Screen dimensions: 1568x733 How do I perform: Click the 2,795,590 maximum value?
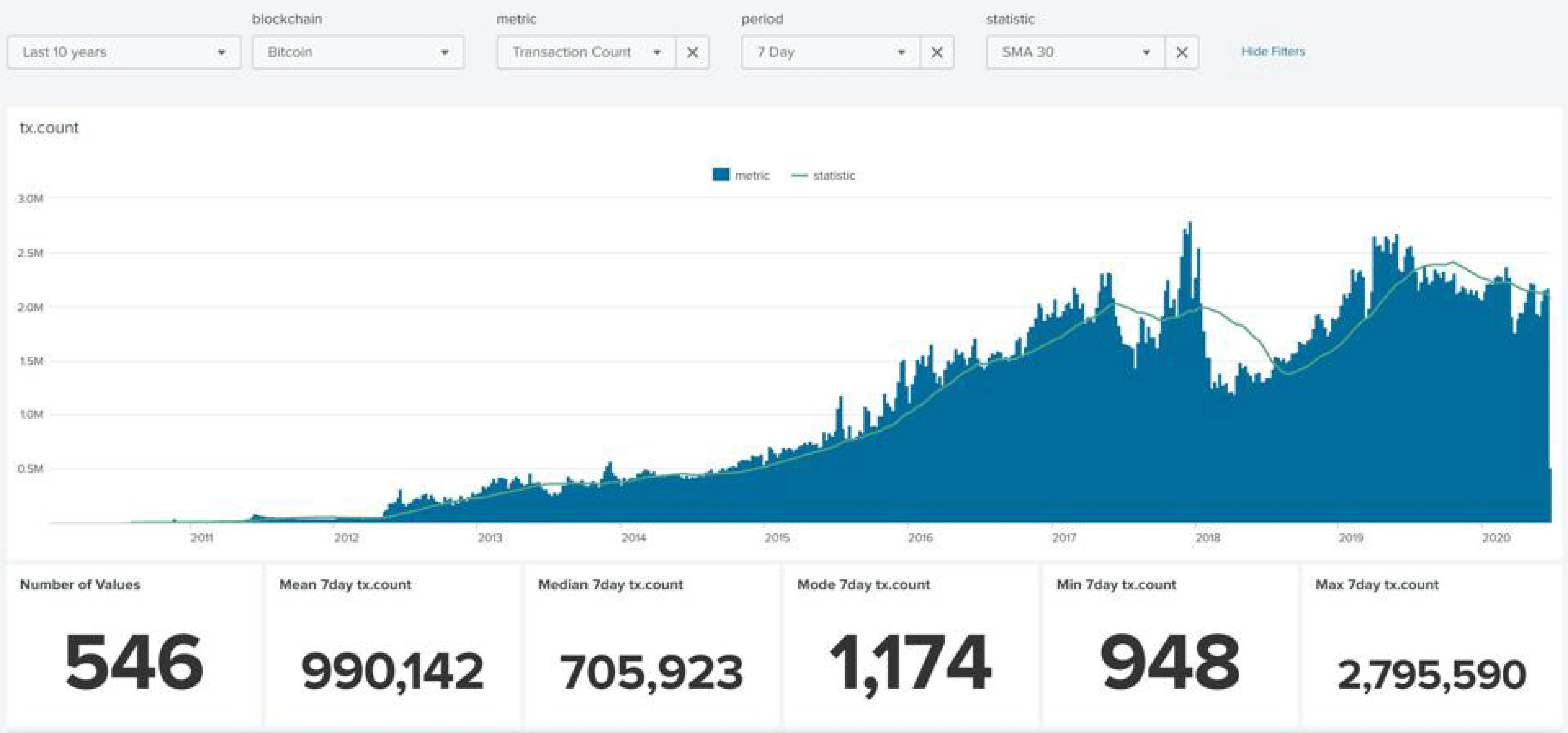click(x=1432, y=675)
